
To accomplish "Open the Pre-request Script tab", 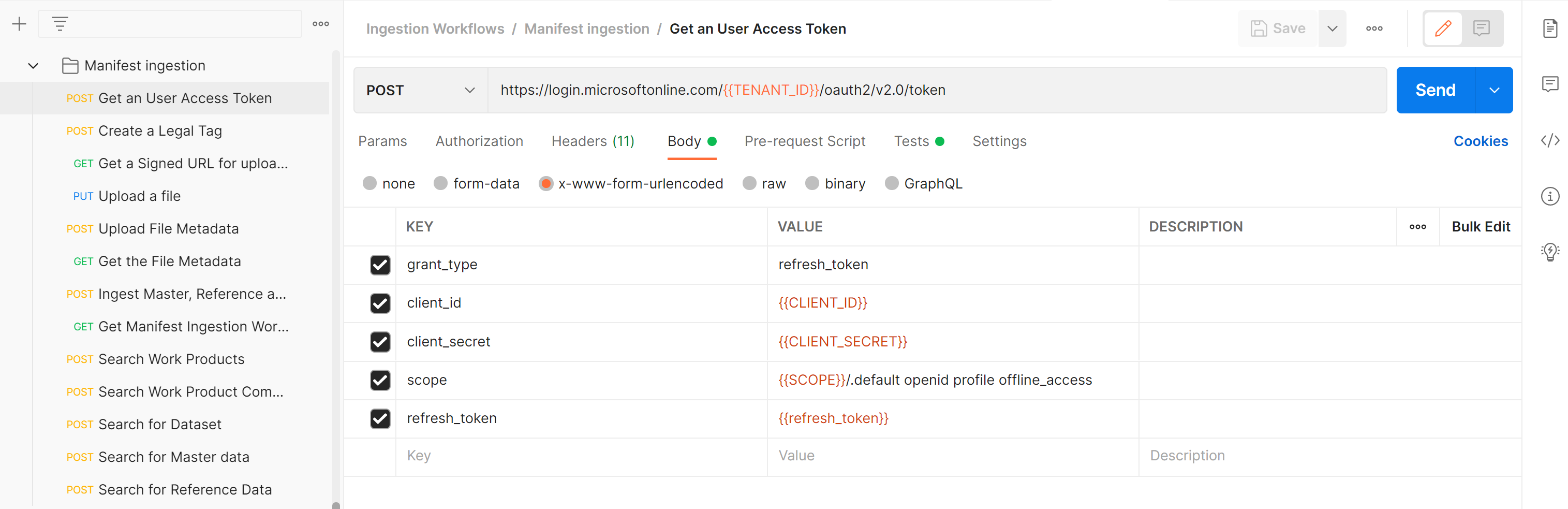I will coord(804,141).
